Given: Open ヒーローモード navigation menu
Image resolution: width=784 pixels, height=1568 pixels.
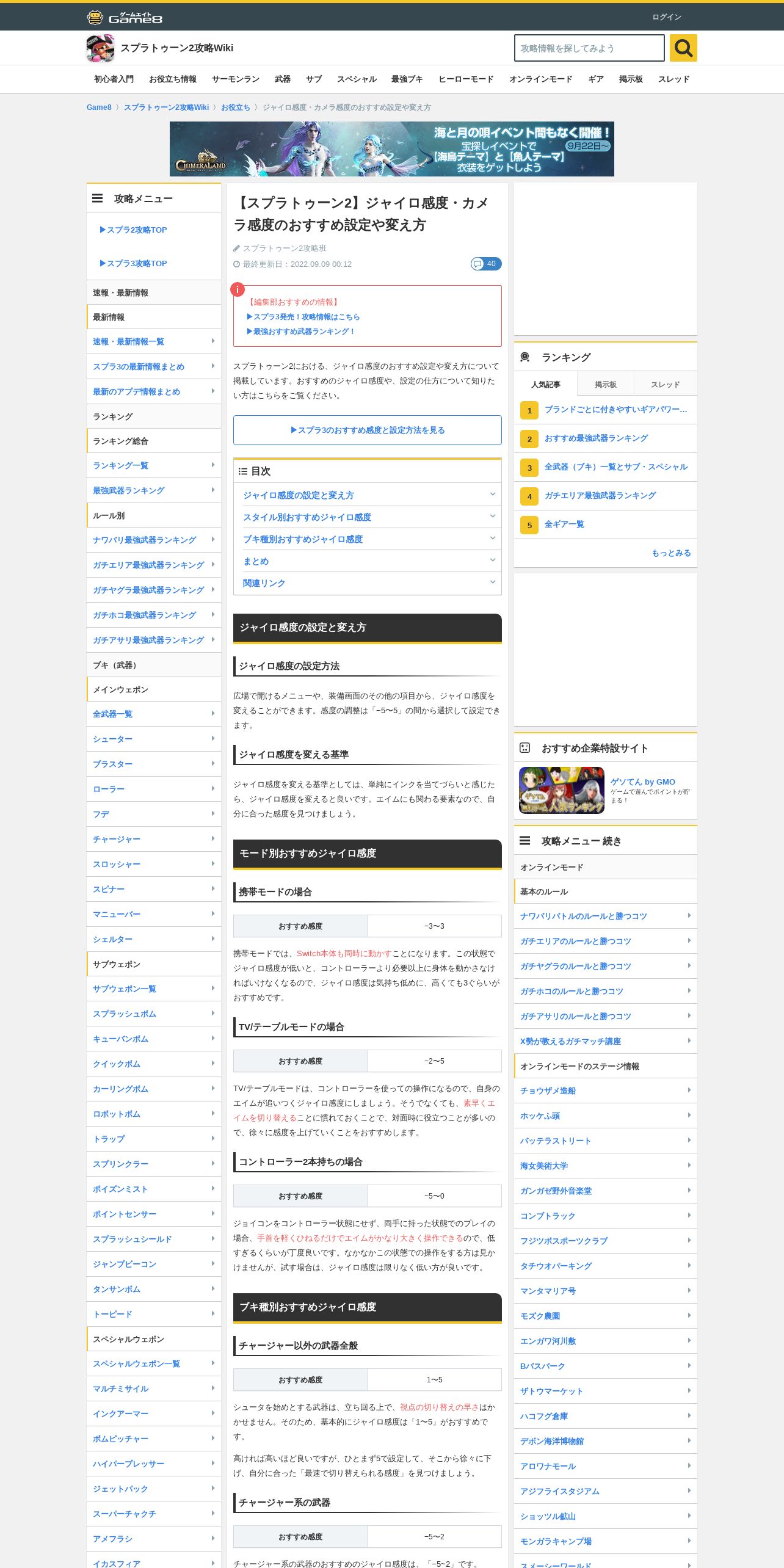Looking at the screenshot, I should coord(466,79).
